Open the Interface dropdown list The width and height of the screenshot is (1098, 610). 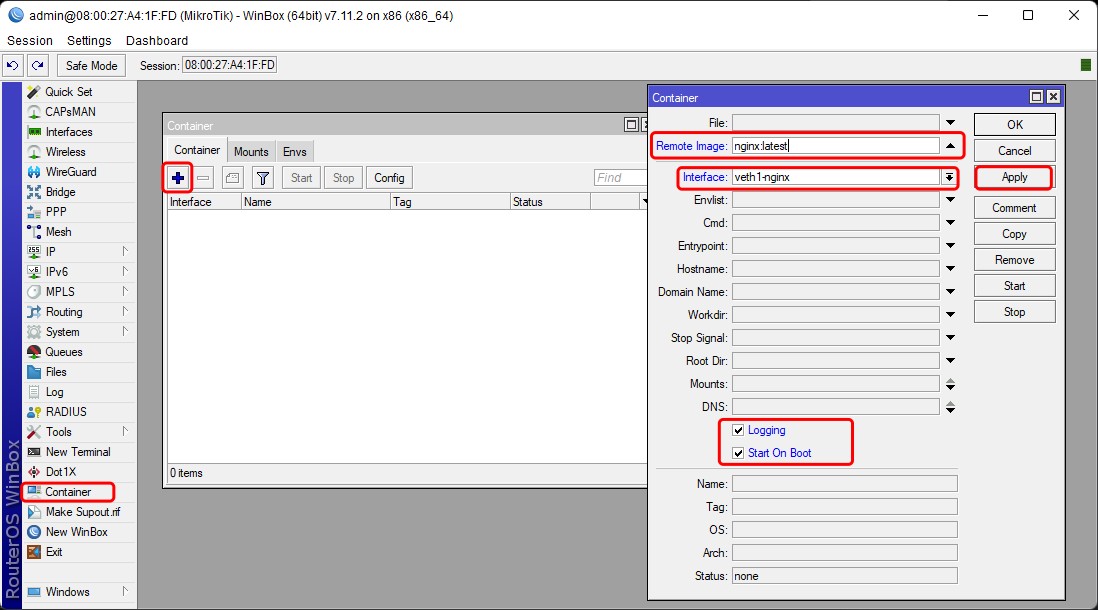pyautogui.click(x=948, y=177)
